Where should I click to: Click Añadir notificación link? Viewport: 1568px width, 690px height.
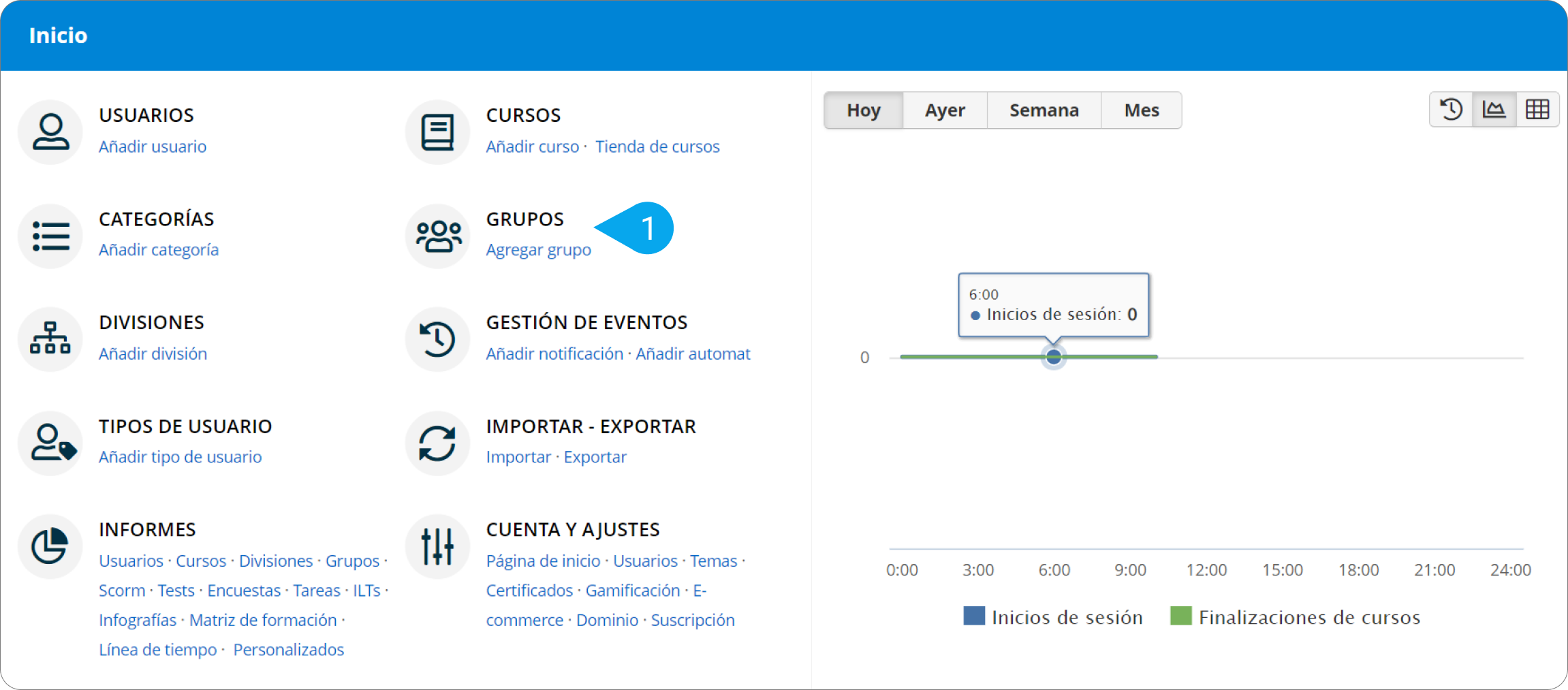pyautogui.click(x=554, y=354)
